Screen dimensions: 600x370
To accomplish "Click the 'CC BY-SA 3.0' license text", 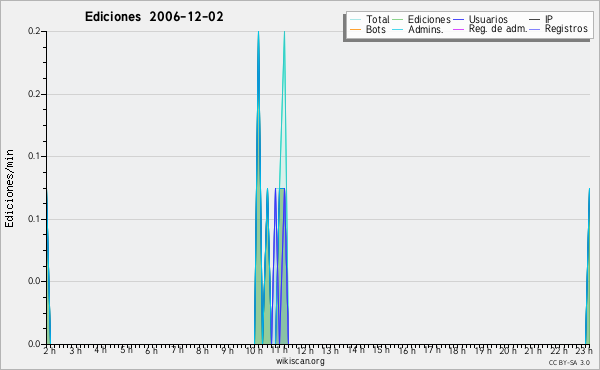I will [569, 363].
